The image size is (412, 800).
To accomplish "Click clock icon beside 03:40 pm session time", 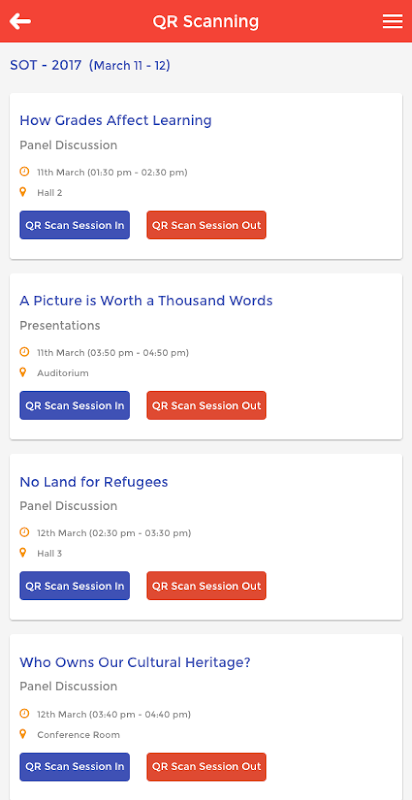I will tap(24, 713).
